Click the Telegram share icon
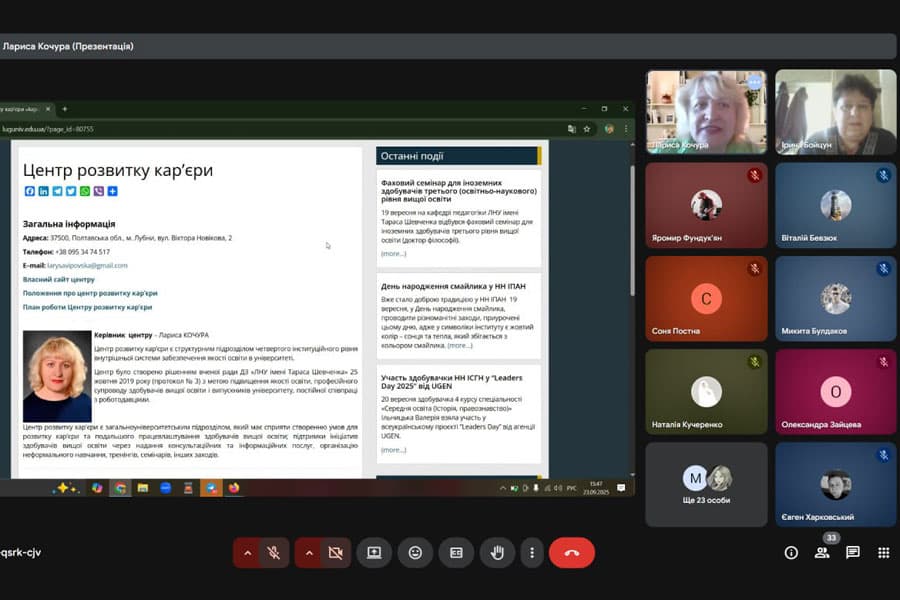 (57, 191)
